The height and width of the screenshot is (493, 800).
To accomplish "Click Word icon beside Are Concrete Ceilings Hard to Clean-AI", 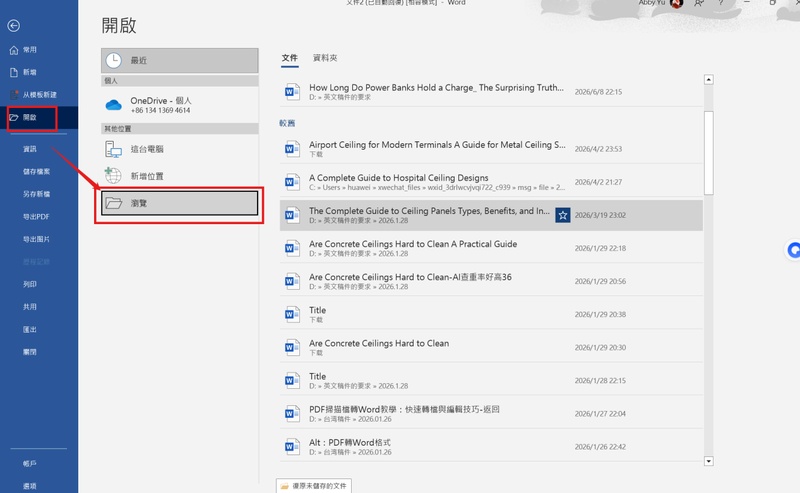I will click(x=292, y=281).
